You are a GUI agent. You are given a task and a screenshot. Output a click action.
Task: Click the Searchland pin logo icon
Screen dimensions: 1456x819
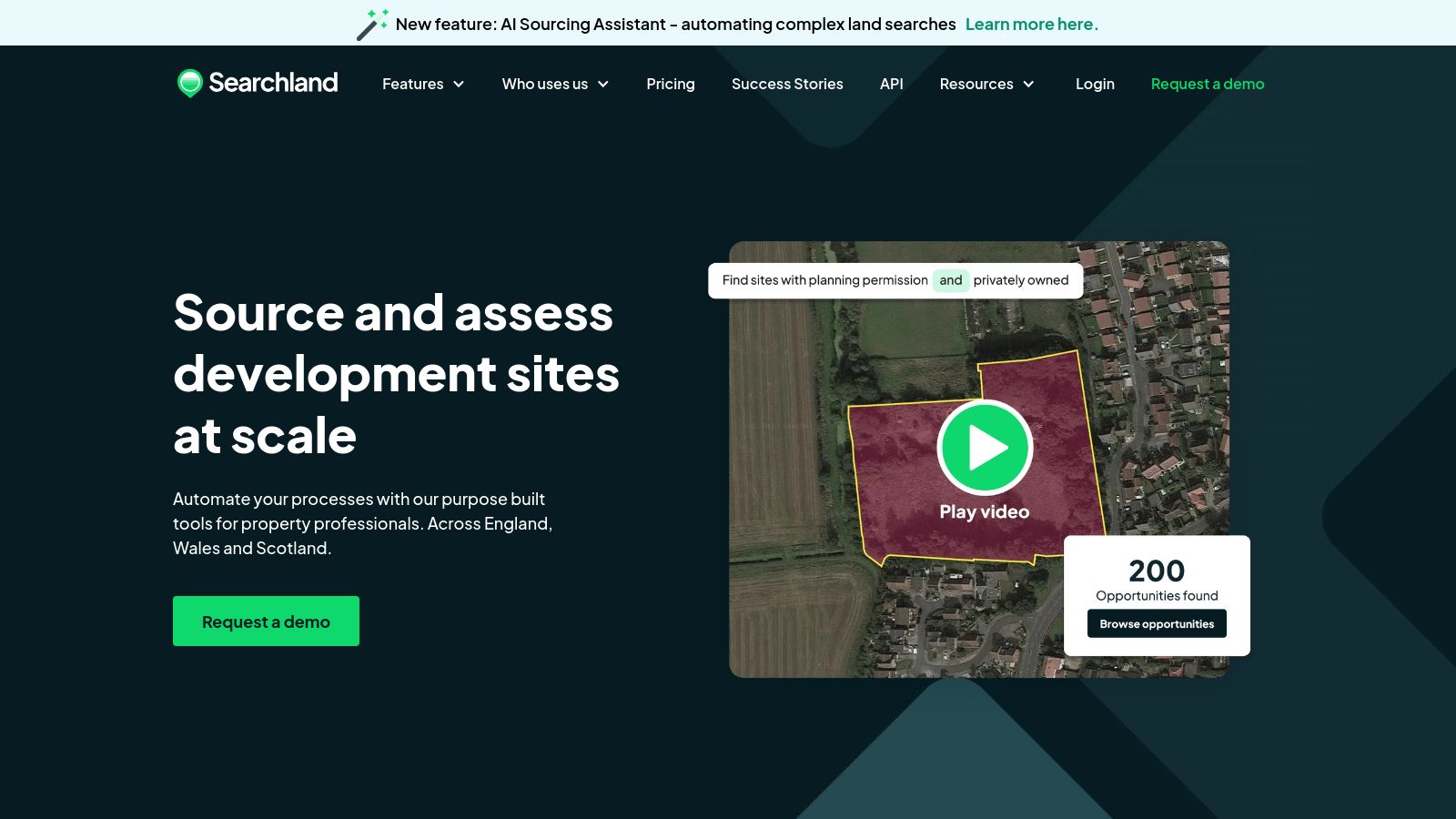189,83
